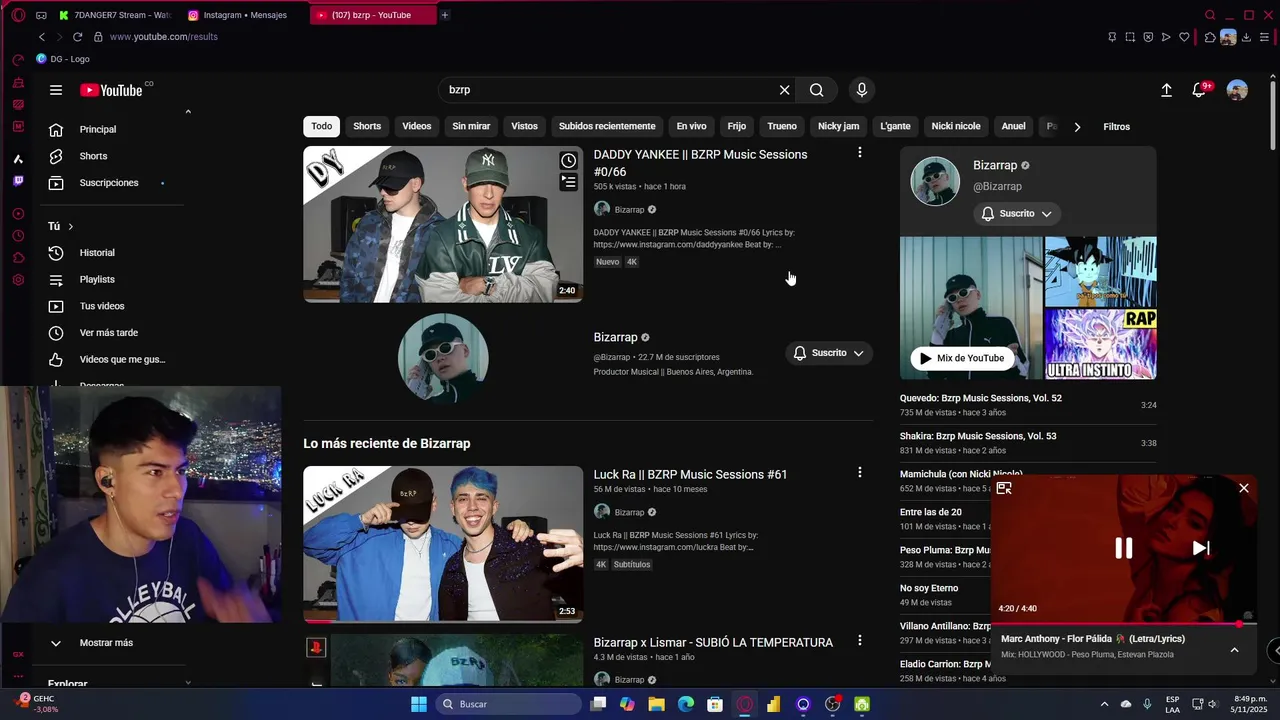Open the Create upload icon

(1166, 90)
